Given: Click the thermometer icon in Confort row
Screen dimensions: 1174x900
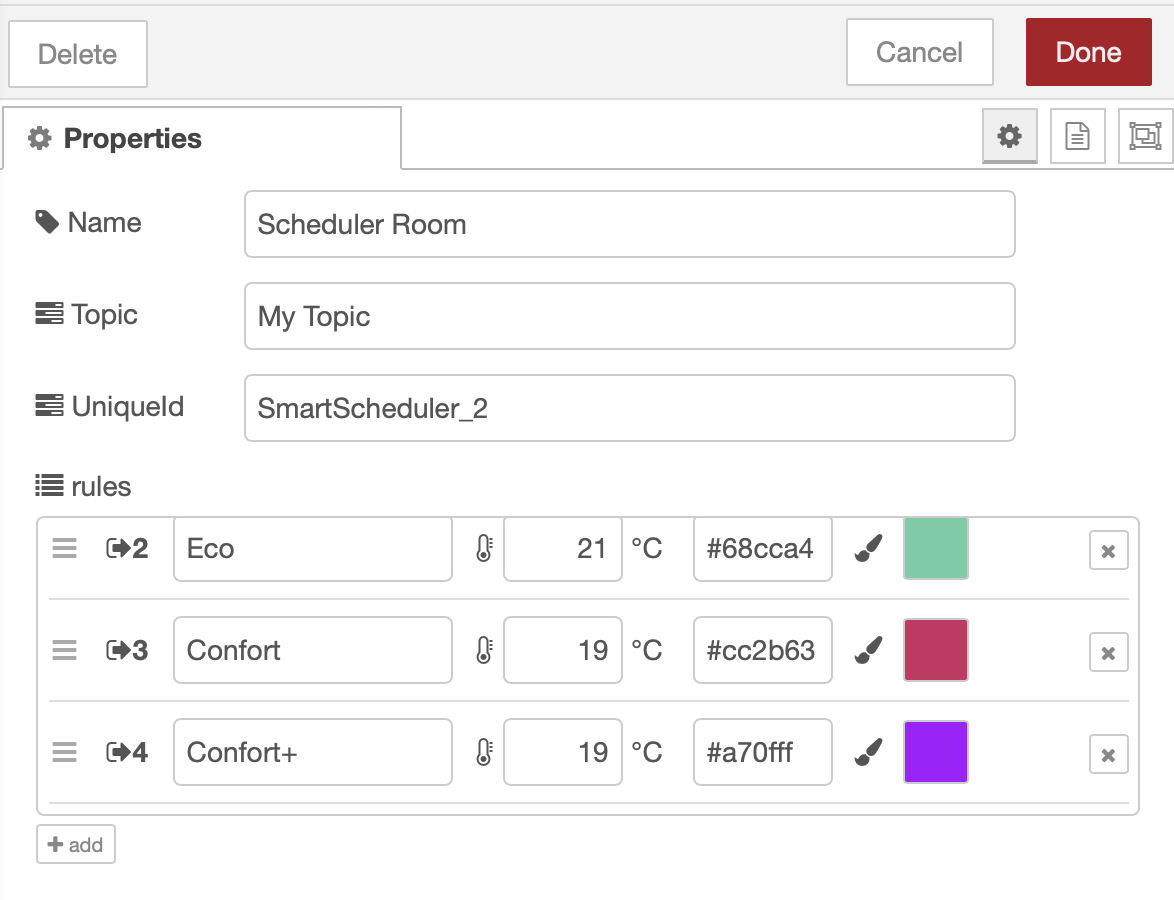Looking at the screenshot, I should click(484, 650).
